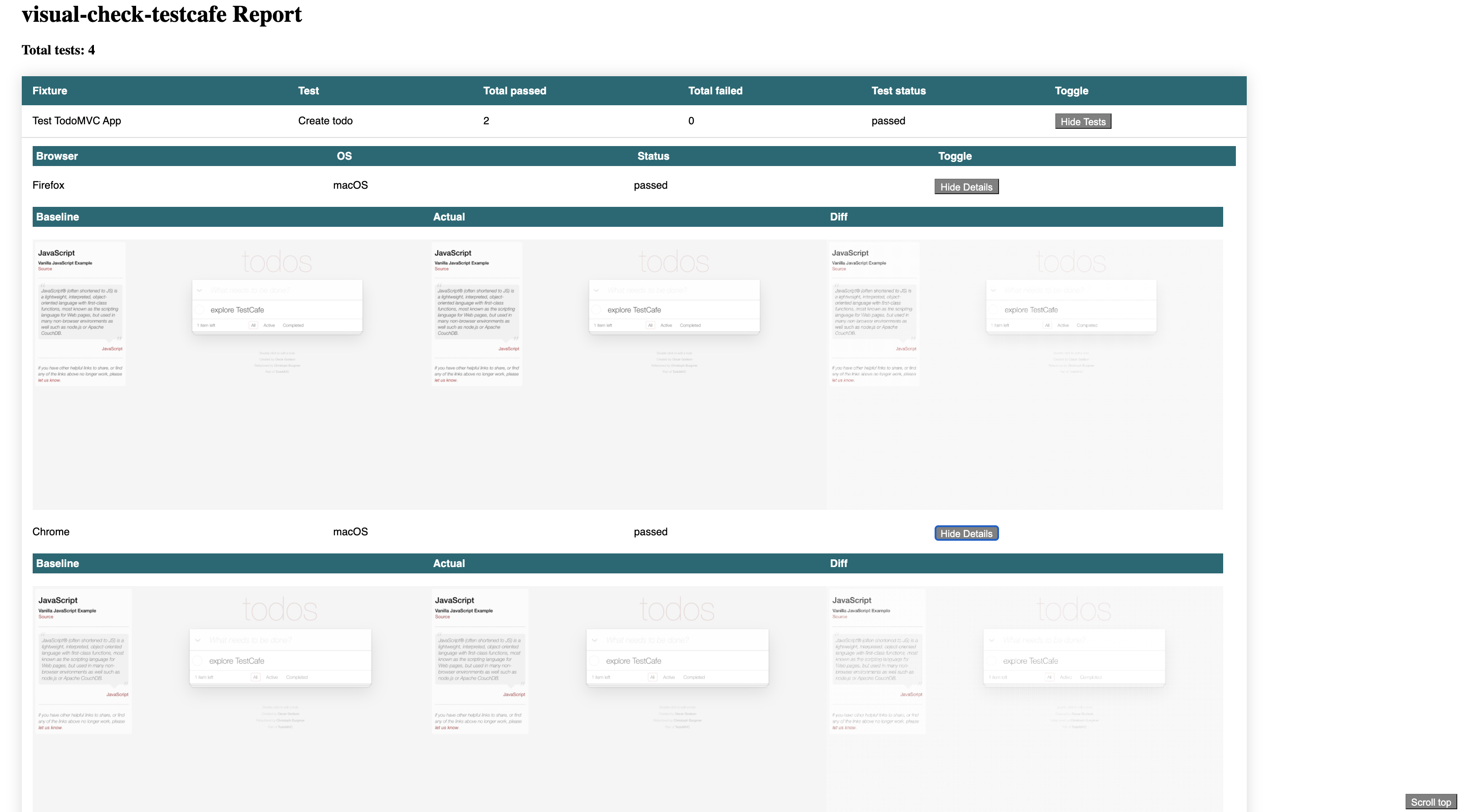Click the Browser column header
1460x812 pixels.
57,156
